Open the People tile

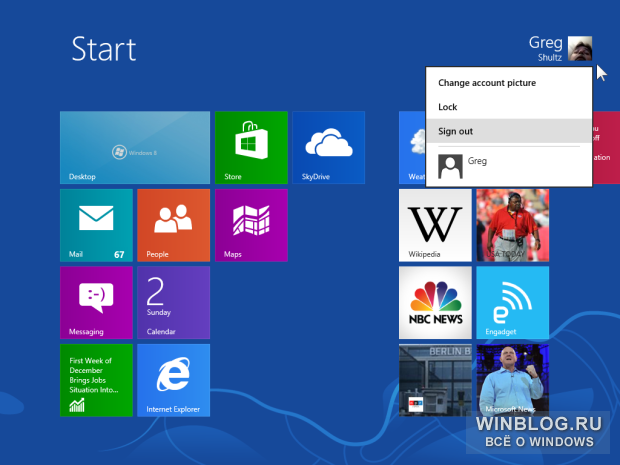coord(174,225)
